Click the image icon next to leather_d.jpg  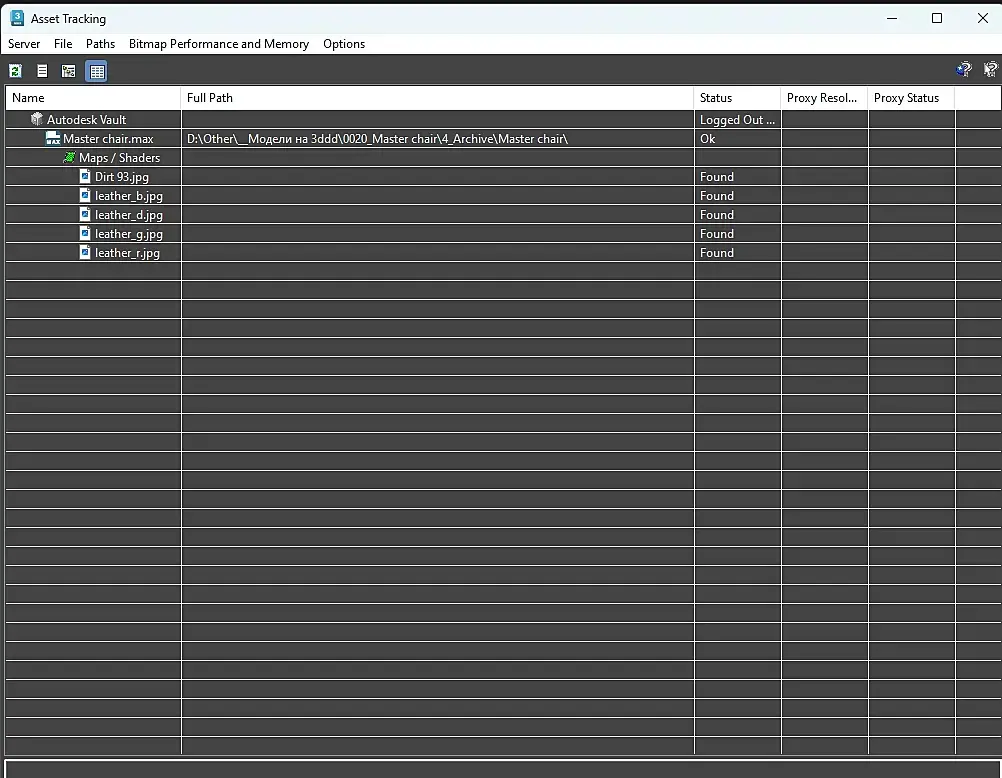click(85, 214)
